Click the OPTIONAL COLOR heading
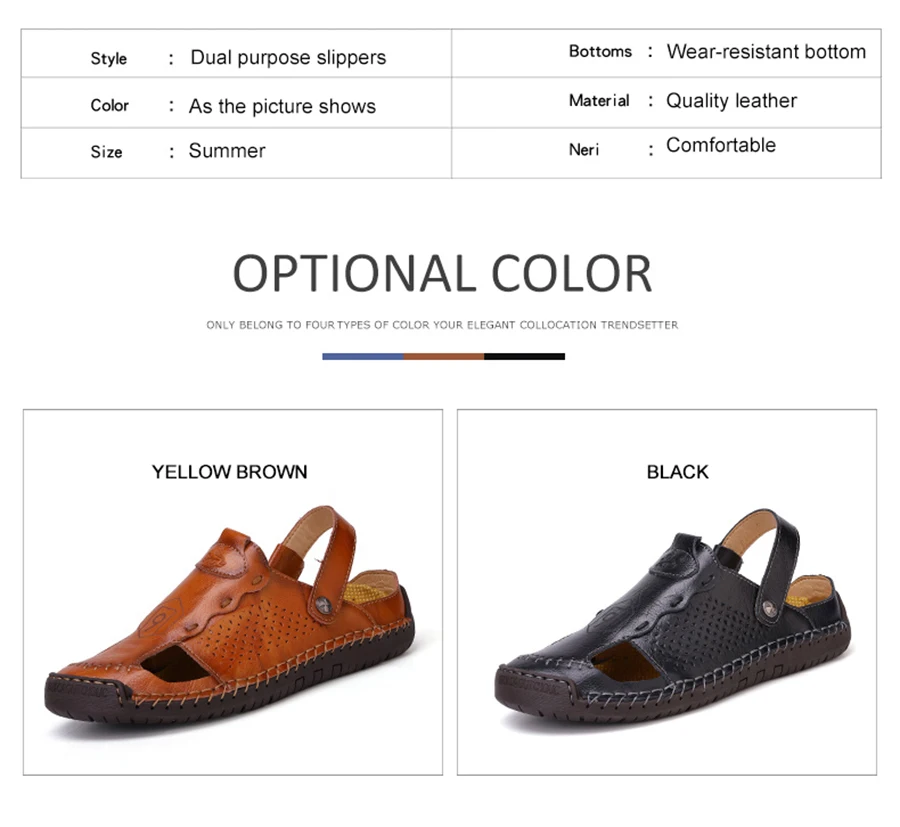Screen dimensions: 900x827 (x=443, y=274)
